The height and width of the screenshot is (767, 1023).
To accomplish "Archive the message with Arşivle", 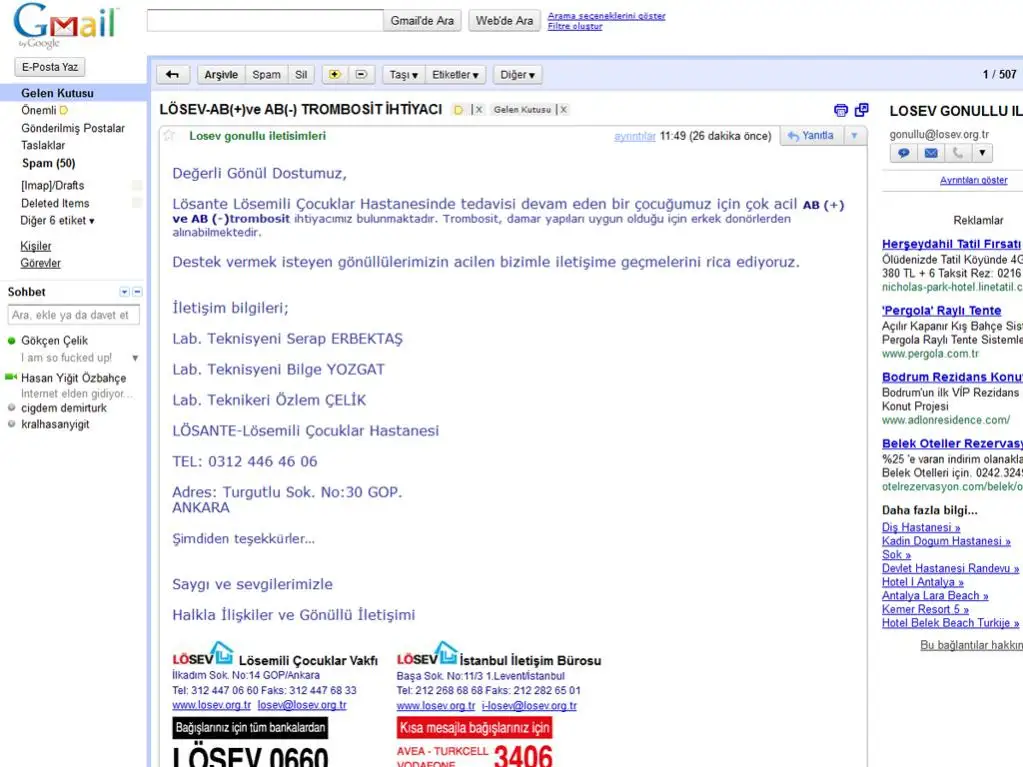I will (x=221, y=75).
